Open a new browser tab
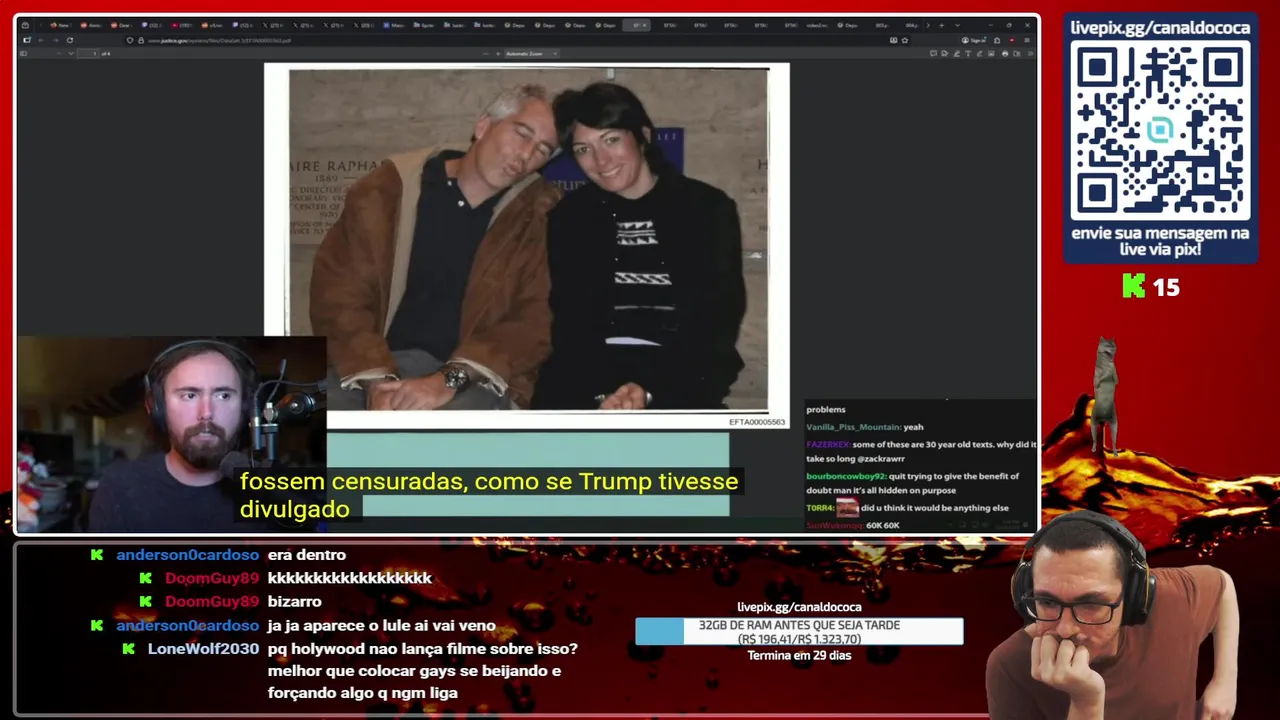The image size is (1280, 720). click(941, 25)
